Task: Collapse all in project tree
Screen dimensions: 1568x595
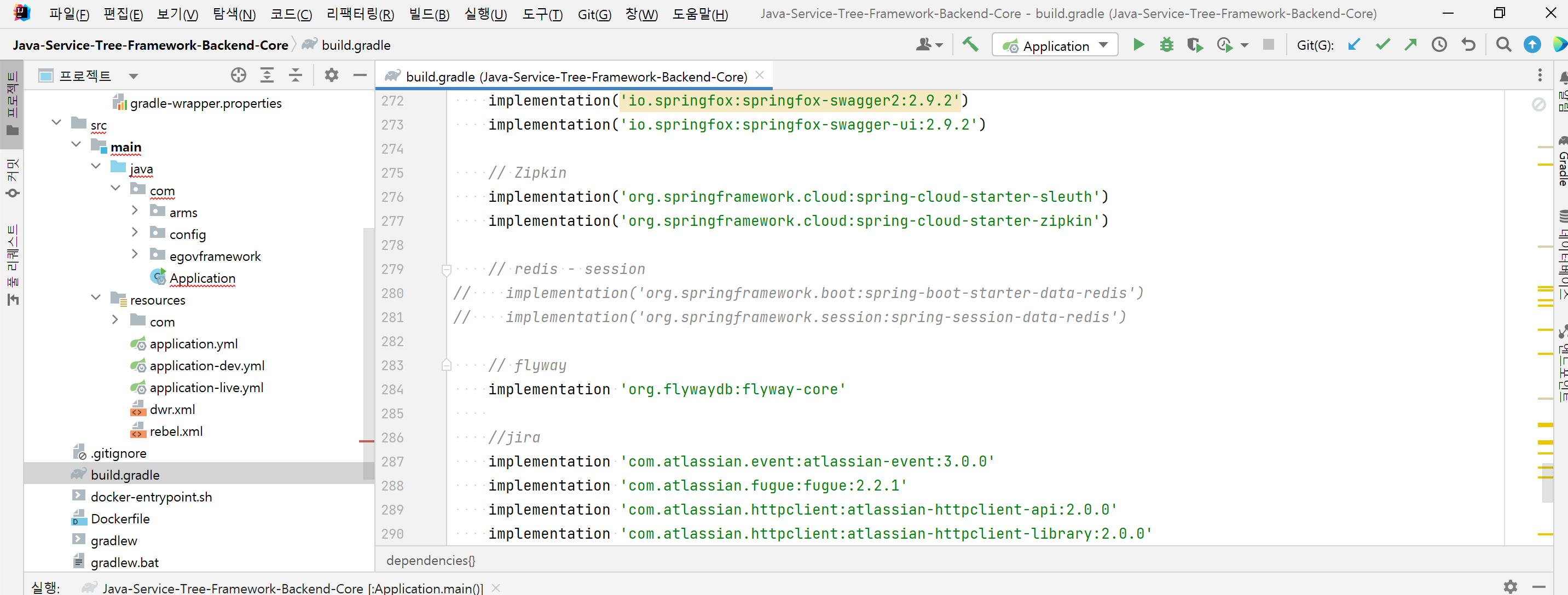Action: (295, 75)
